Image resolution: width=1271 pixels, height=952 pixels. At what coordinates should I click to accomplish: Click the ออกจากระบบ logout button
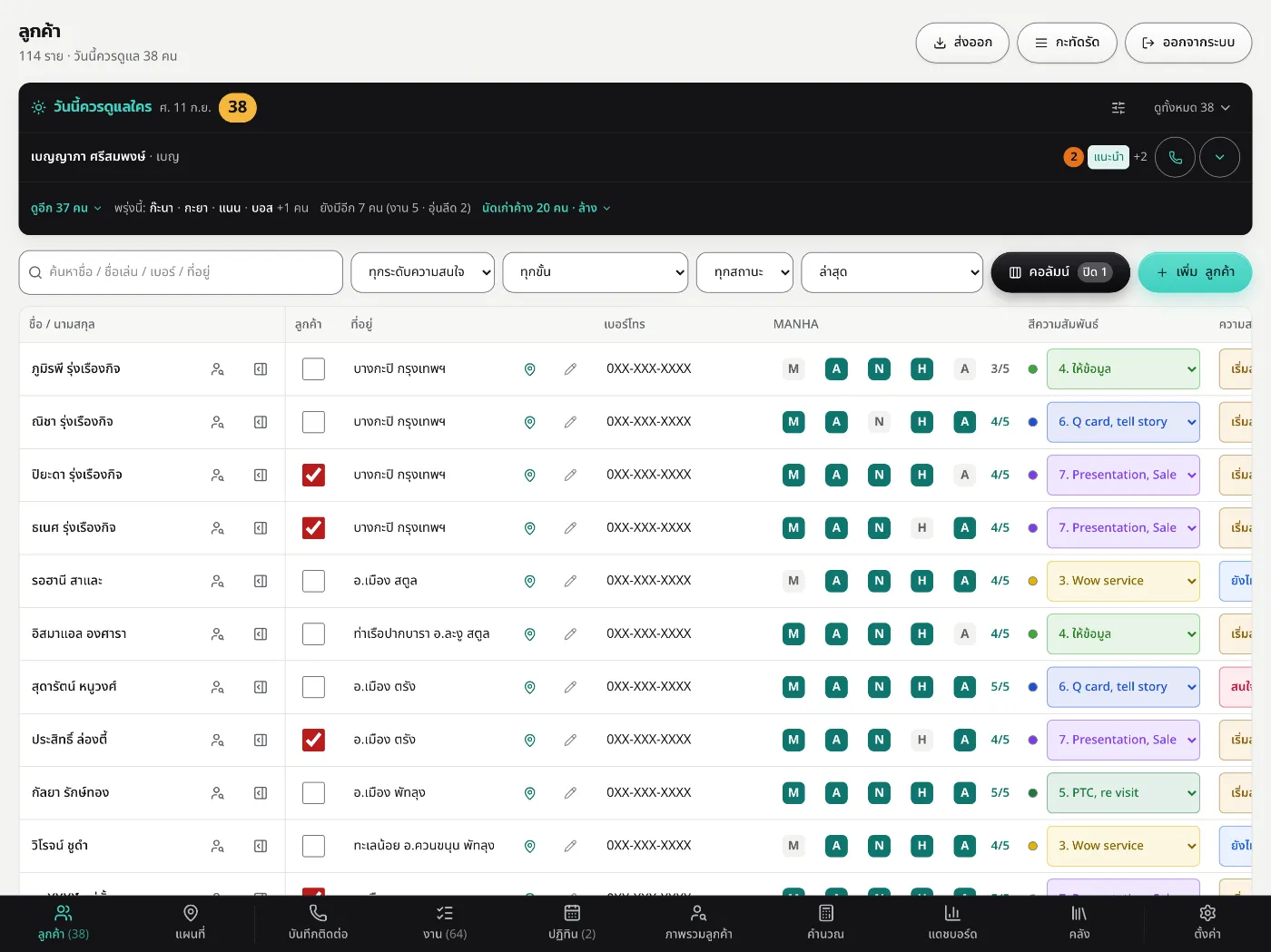tap(1188, 43)
